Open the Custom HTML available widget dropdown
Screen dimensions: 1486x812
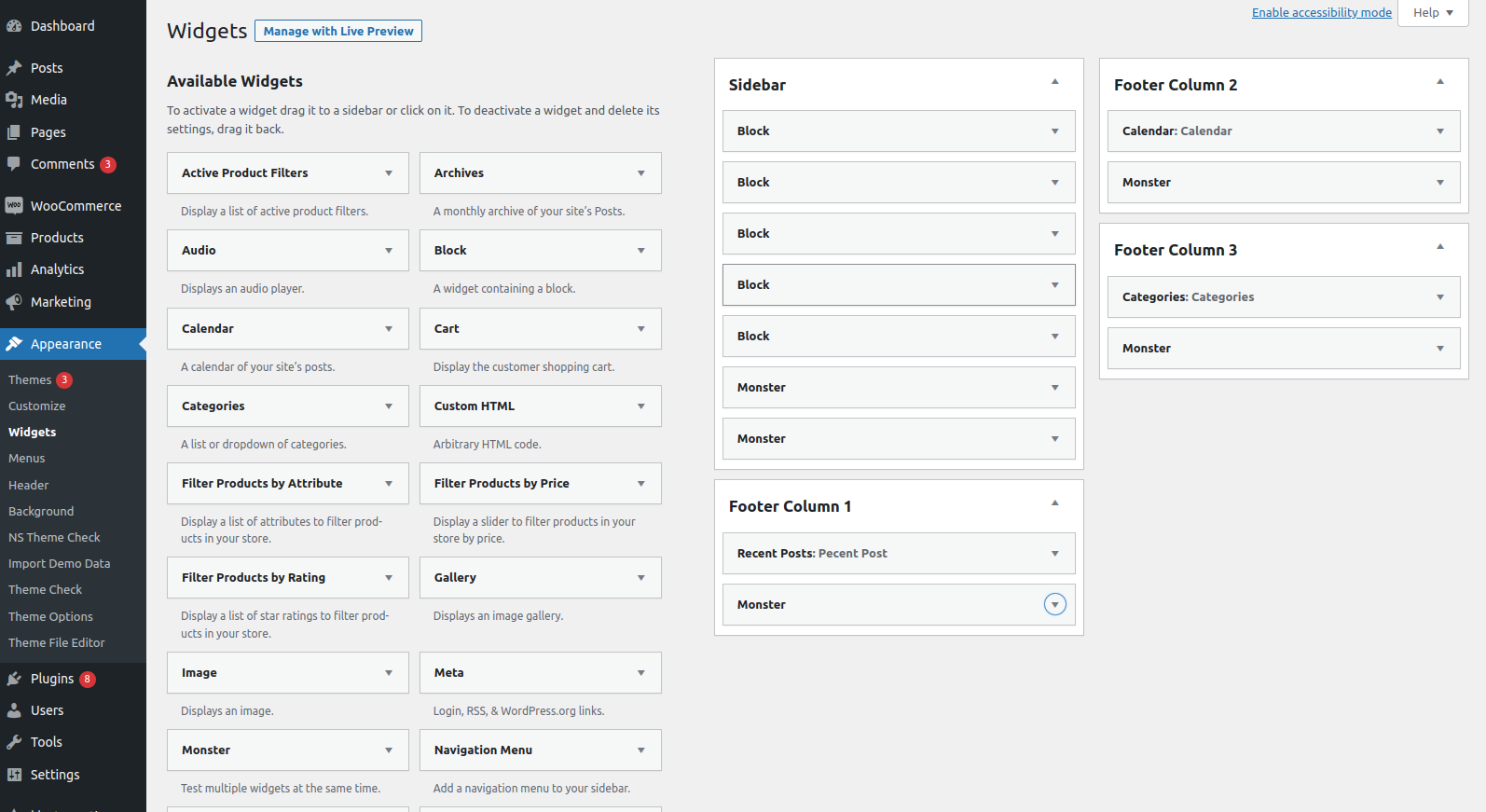tap(640, 406)
